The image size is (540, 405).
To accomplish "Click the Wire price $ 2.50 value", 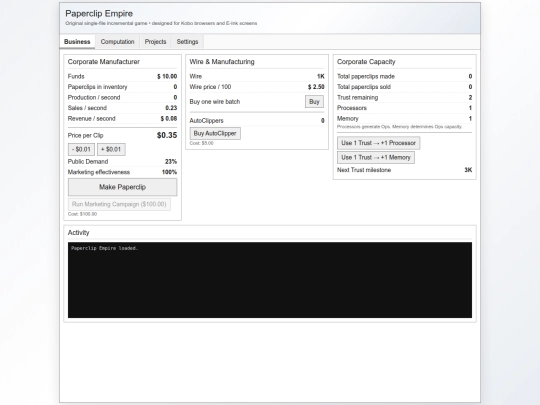I will (316, 87).
